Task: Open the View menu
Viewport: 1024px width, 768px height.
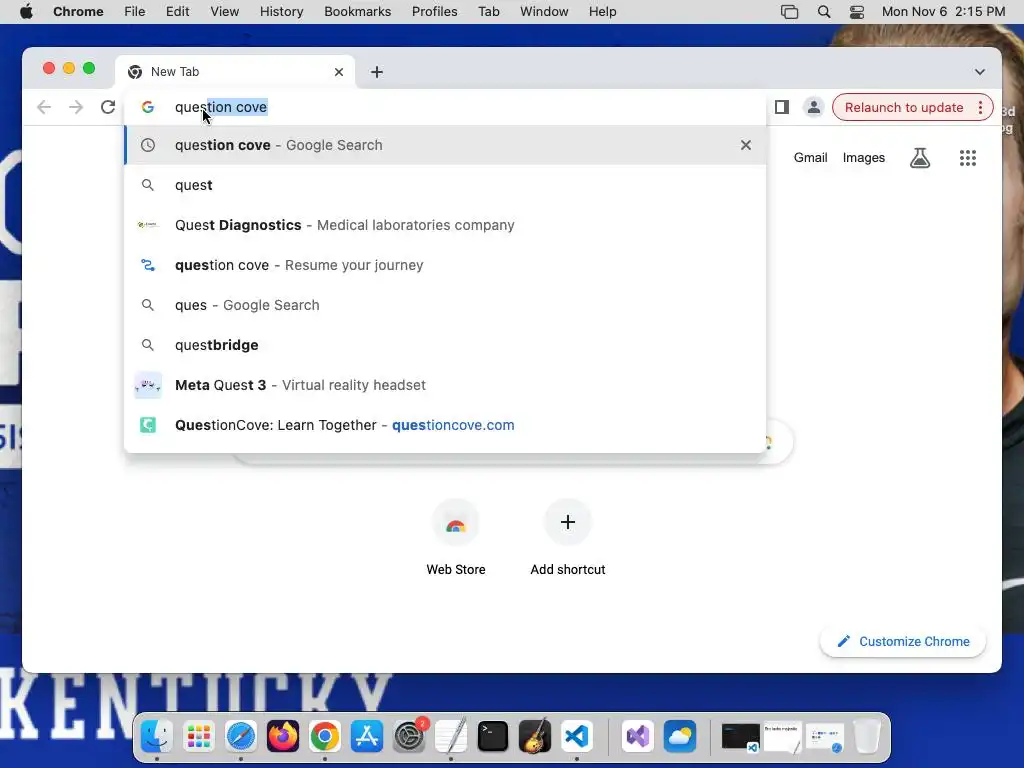Action: 224,12
